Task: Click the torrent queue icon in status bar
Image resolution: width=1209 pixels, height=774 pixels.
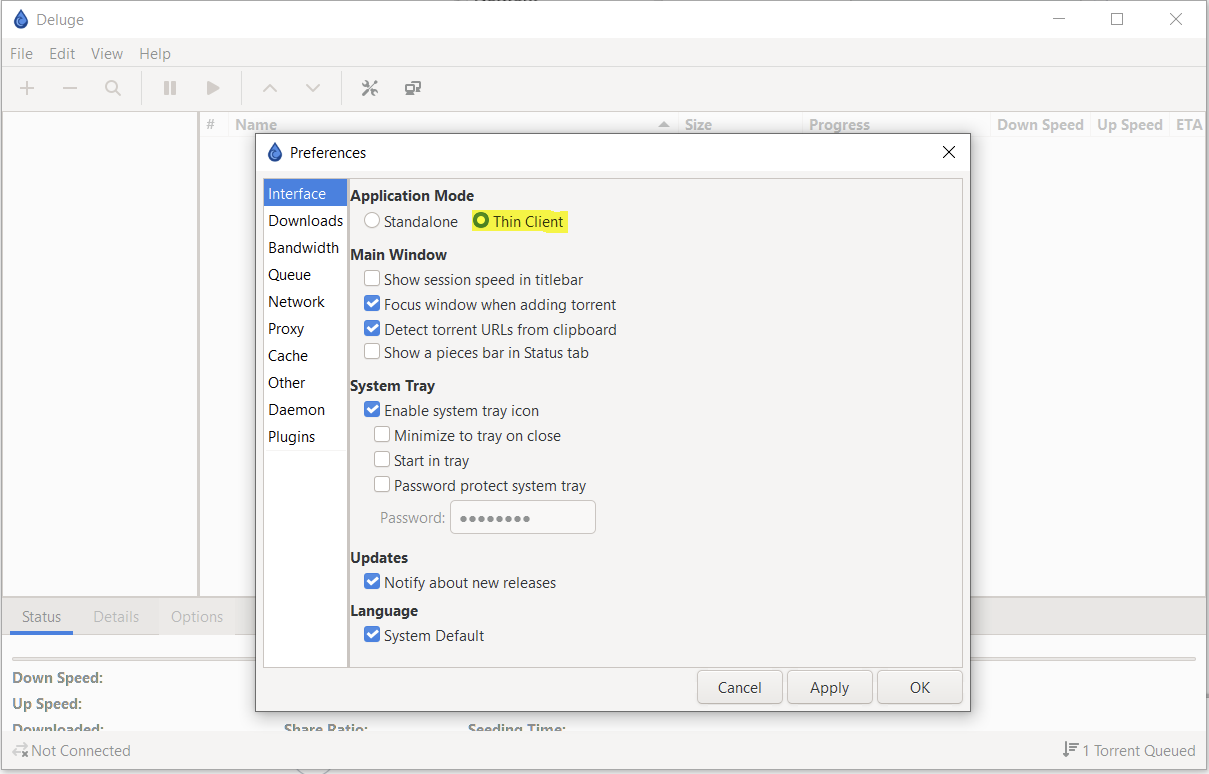Action: pyautogui.click(x=1070, y=750)
